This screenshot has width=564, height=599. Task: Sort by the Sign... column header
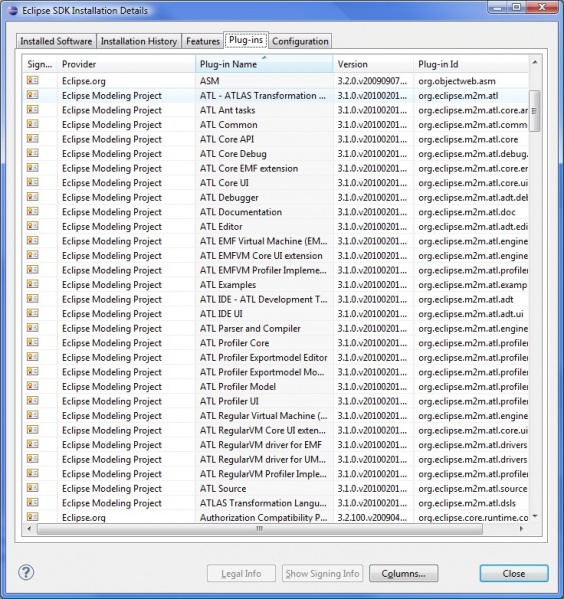[40, 64]
